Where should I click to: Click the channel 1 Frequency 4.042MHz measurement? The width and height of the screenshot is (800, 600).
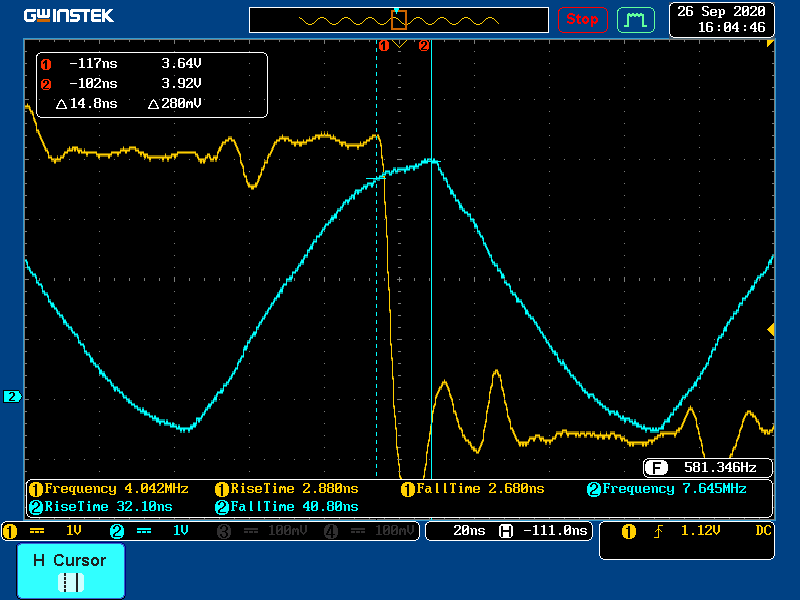pos(110,489)
